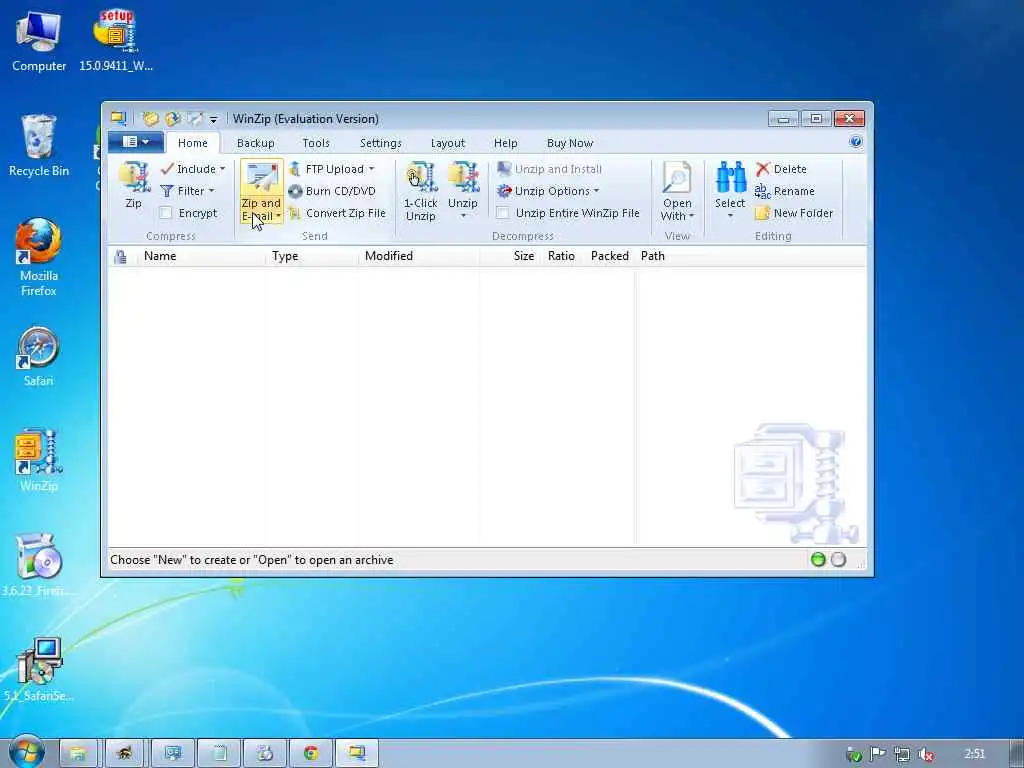Select the Mozilla Firefox desktop shortcut
This screenshot has height=768, width=1024.
click(x=39, y=258)
